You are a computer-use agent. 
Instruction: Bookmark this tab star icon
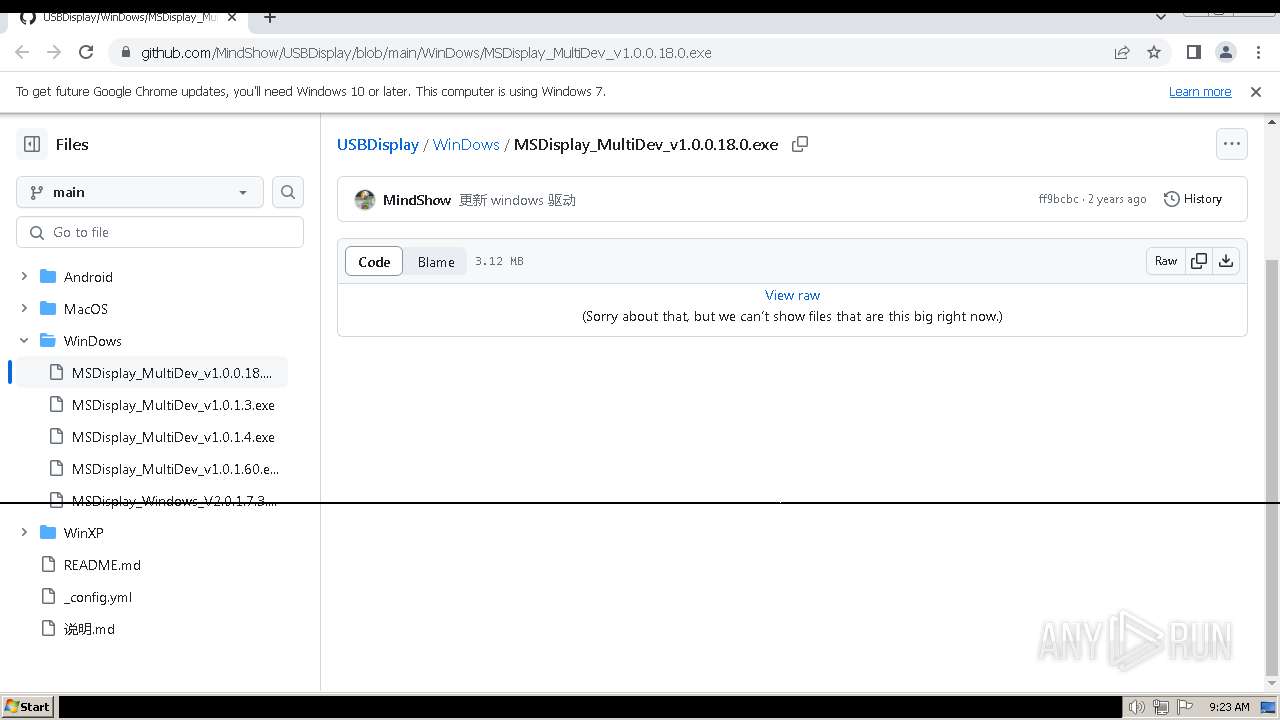tap(1154, 52)
